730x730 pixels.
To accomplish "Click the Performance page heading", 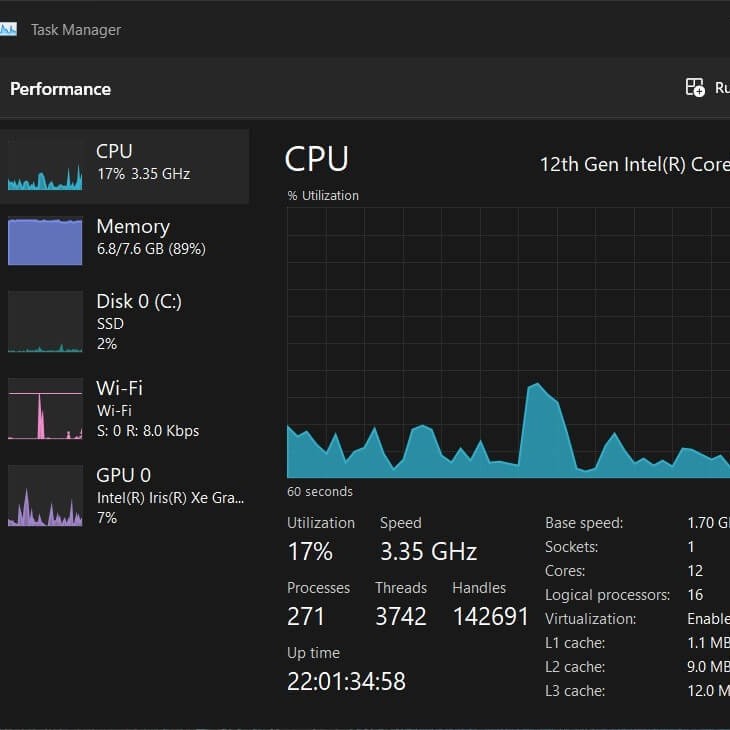I will pos(61,89).
